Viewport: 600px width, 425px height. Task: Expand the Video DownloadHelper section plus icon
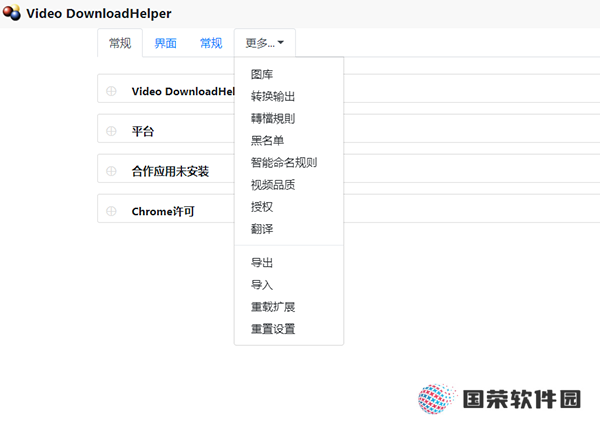pyautogui.click(x=111, y=91)
